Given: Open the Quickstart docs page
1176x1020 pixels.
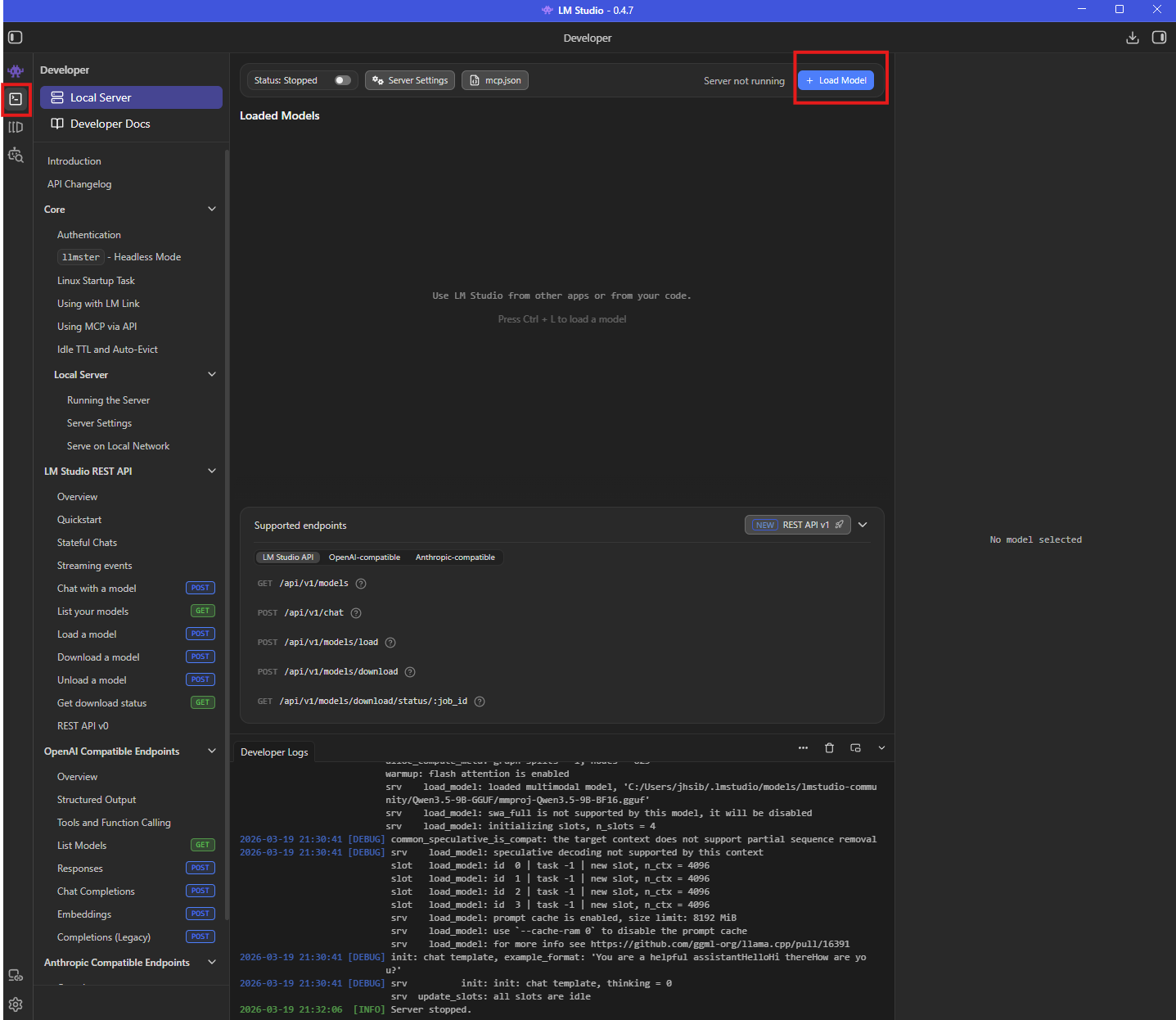Looking at the screenshot, I should 79,520.
